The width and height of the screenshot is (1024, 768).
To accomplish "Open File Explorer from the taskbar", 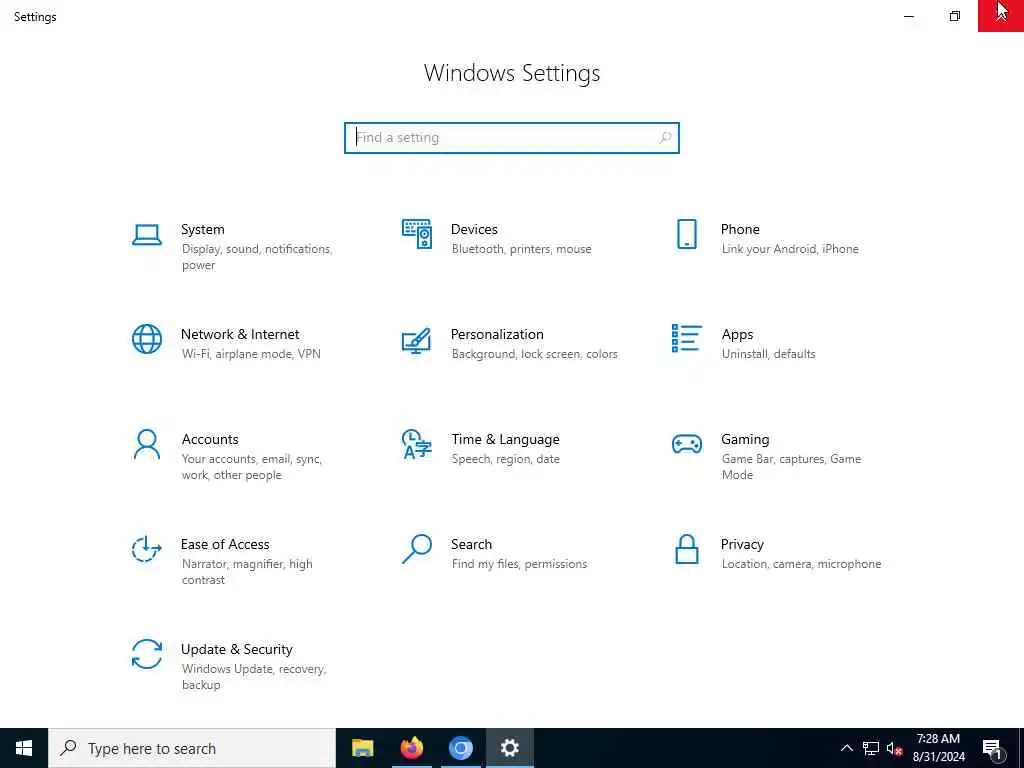I will tap(362, 748).
